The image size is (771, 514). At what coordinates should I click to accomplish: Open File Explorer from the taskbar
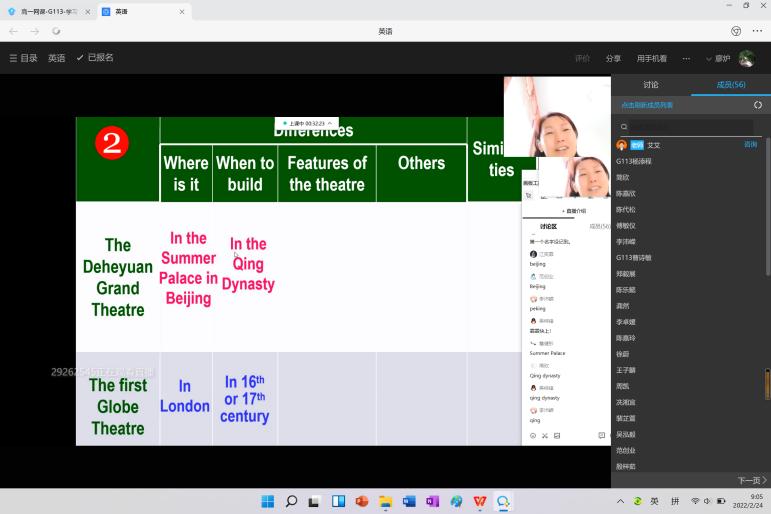click(385, 501)
